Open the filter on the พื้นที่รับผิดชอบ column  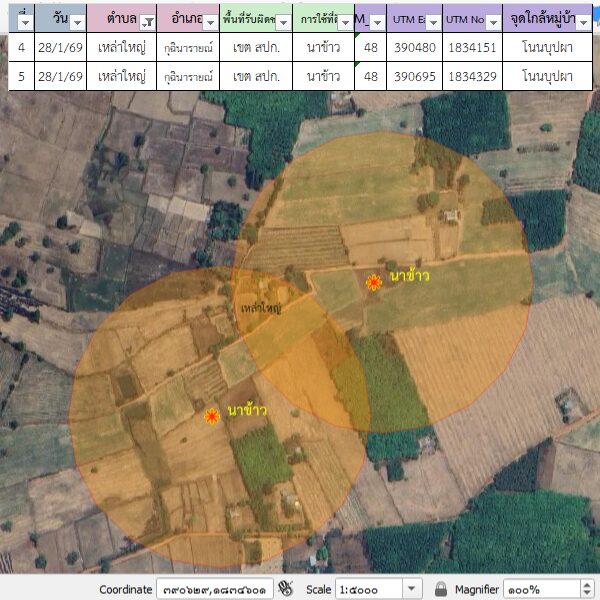coord(282,22)
